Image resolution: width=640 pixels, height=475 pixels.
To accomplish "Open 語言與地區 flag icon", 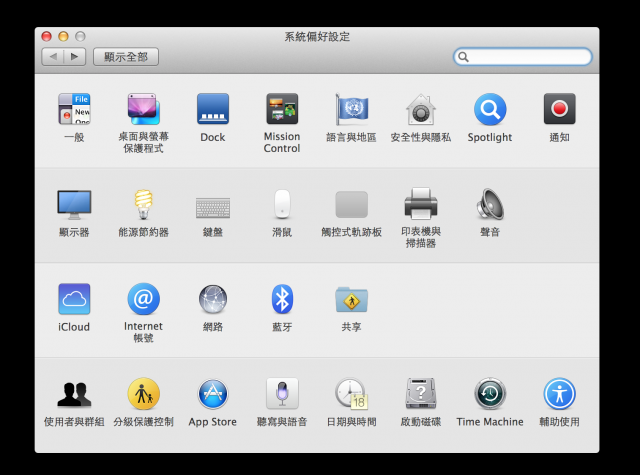I will (x=351, y=109).
